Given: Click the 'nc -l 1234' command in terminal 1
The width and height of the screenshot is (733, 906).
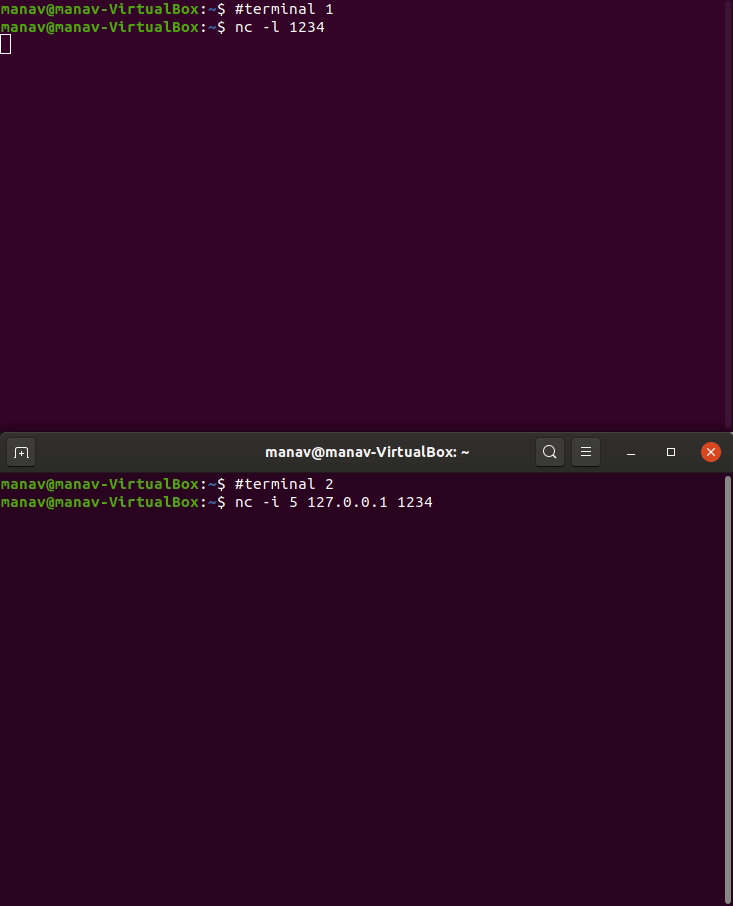Looking at the screenshot, I should click(280, 27).
